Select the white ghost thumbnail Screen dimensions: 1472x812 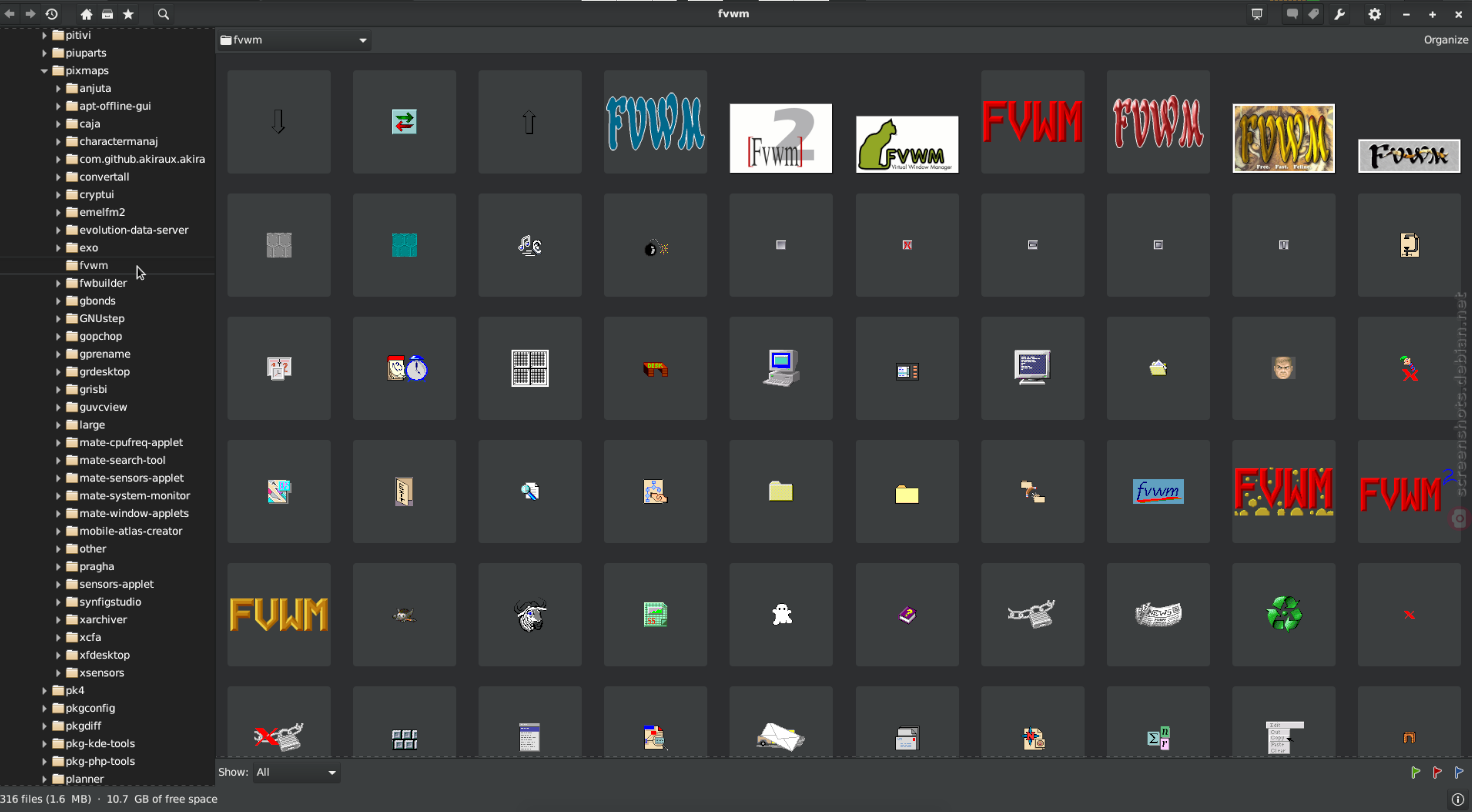tap(781, 614)
